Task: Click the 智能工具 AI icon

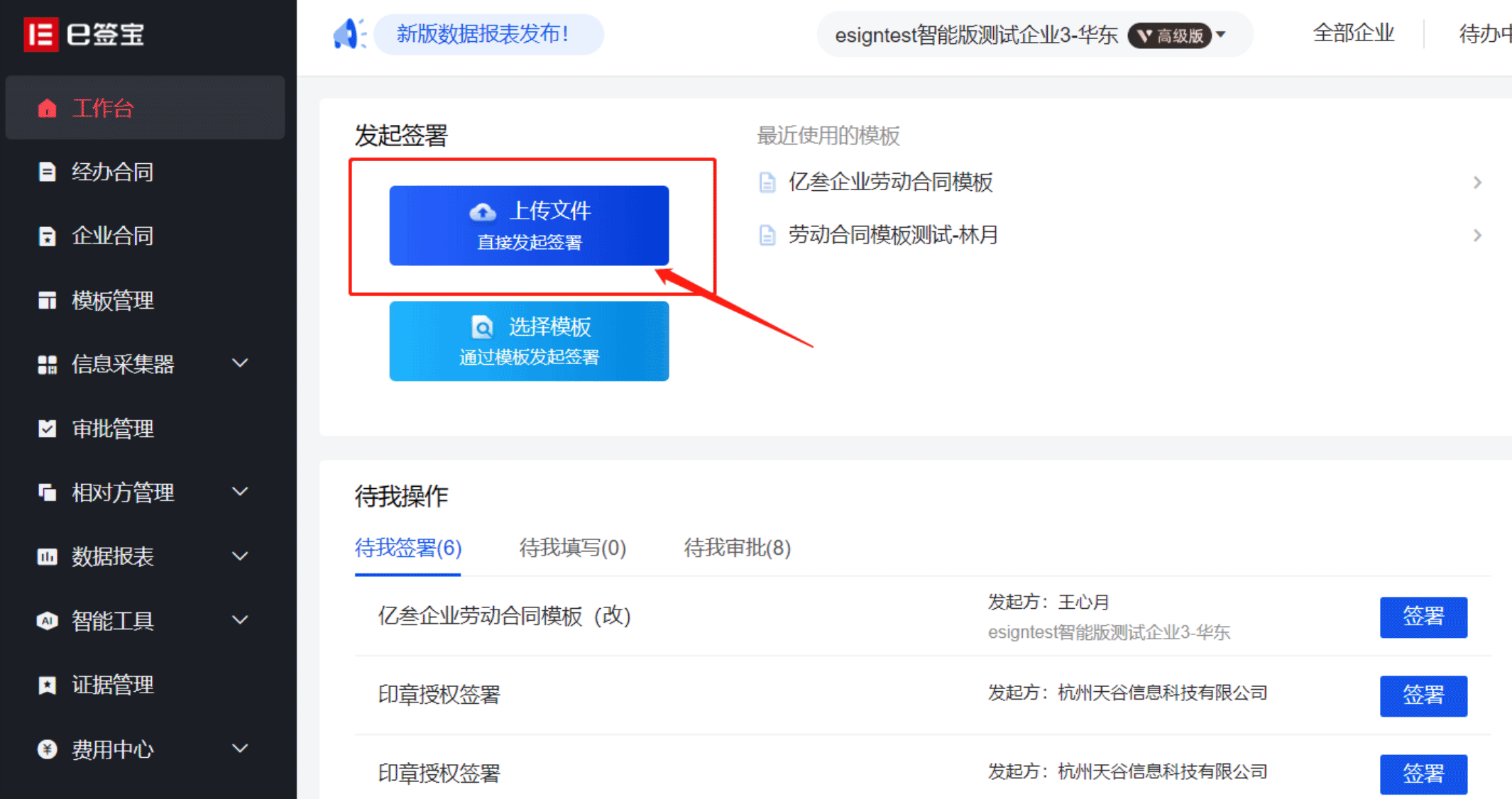Action: coord(47,621)
